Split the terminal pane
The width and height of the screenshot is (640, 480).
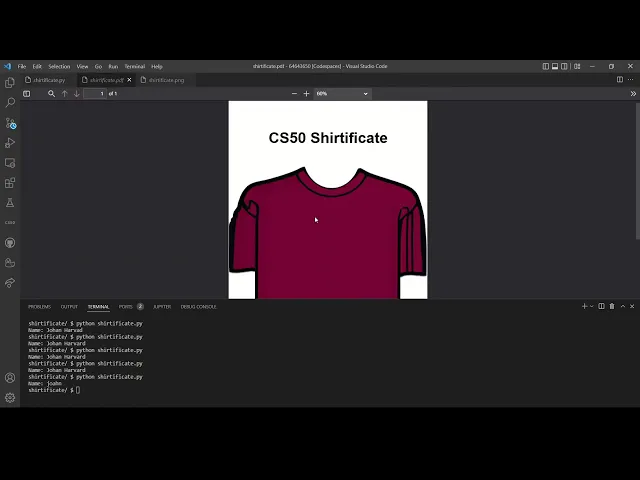(x=601, y=306)
